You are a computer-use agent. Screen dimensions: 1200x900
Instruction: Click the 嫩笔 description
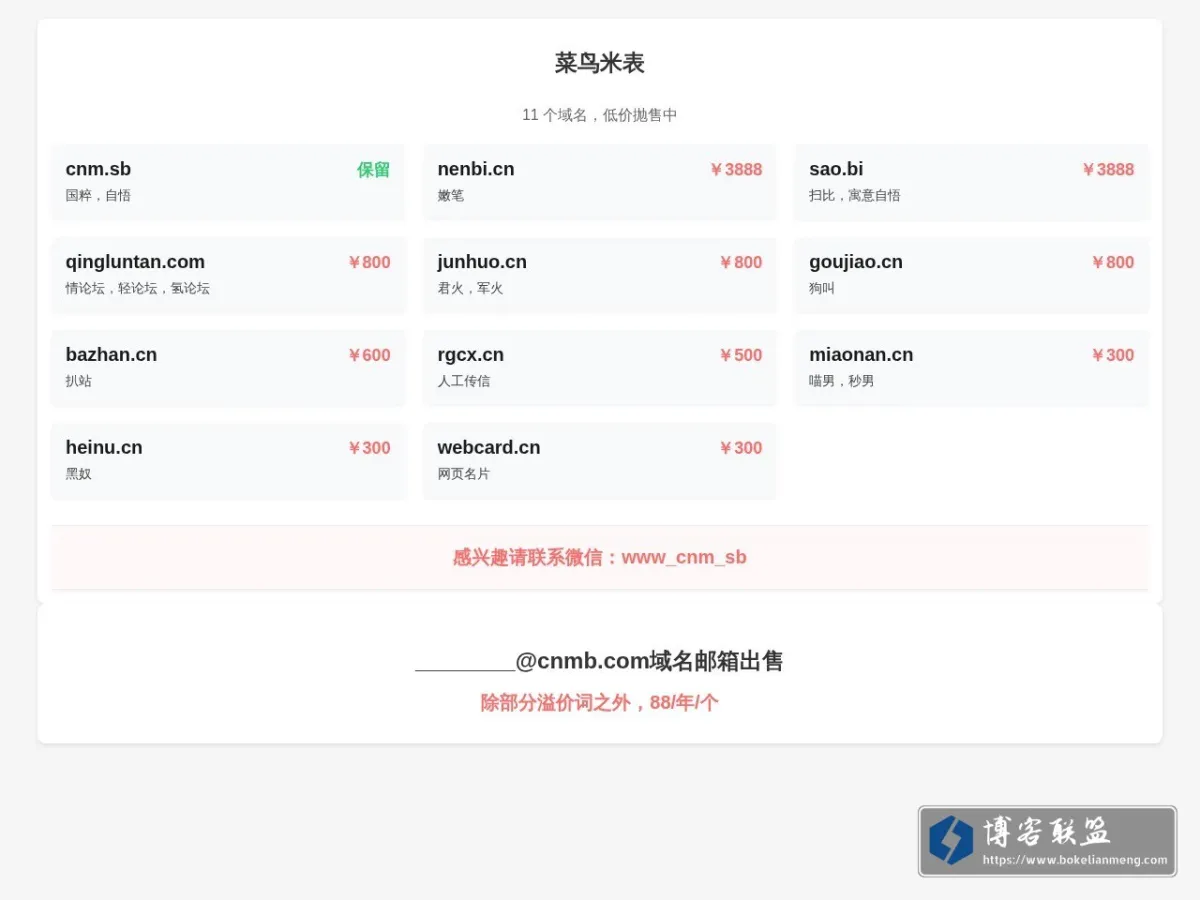pyautogui.click(x=450, y=195)
